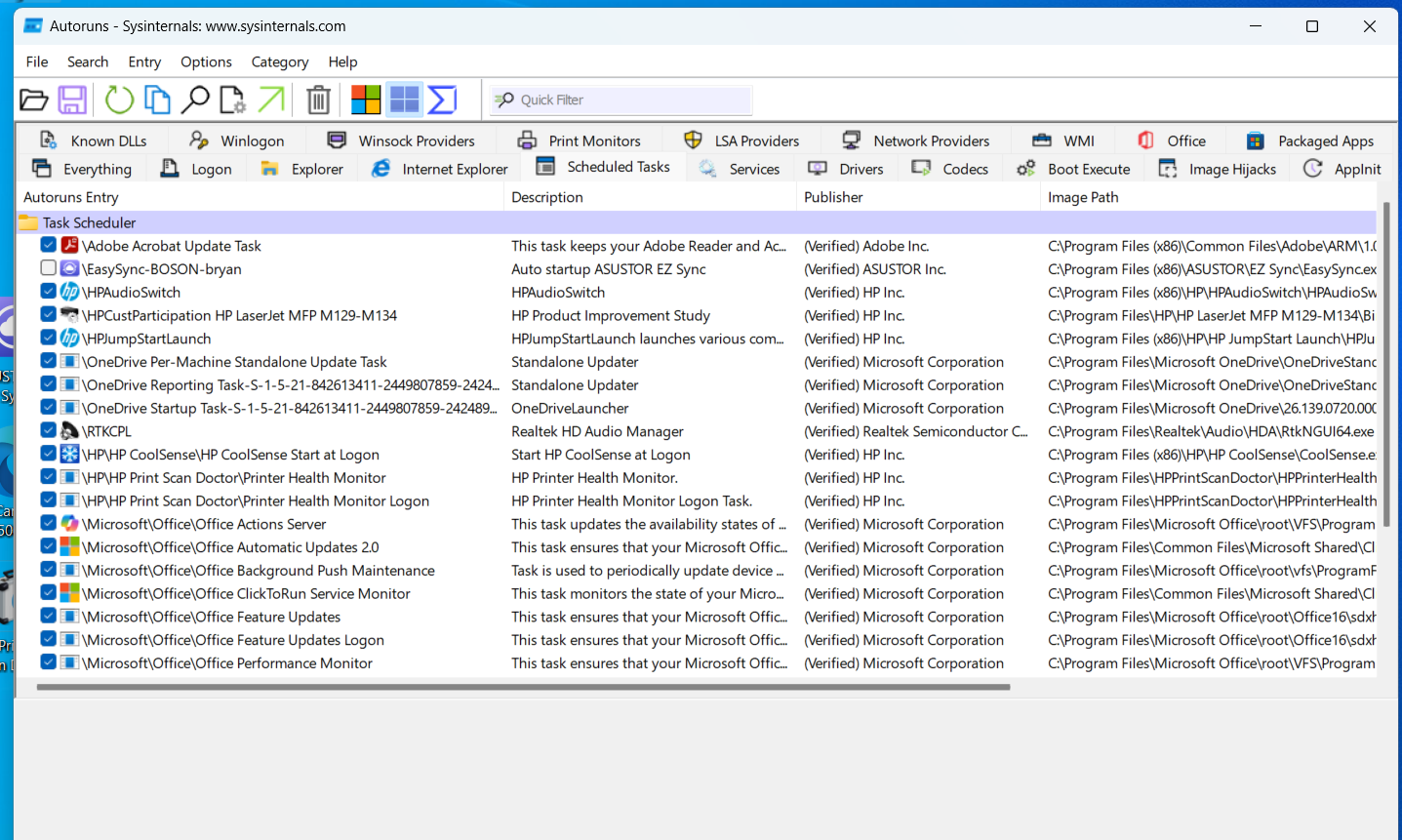1402x840 pixels.
Task: Toggle the blue Windows logo filter icon
Action: click(404, 100)
